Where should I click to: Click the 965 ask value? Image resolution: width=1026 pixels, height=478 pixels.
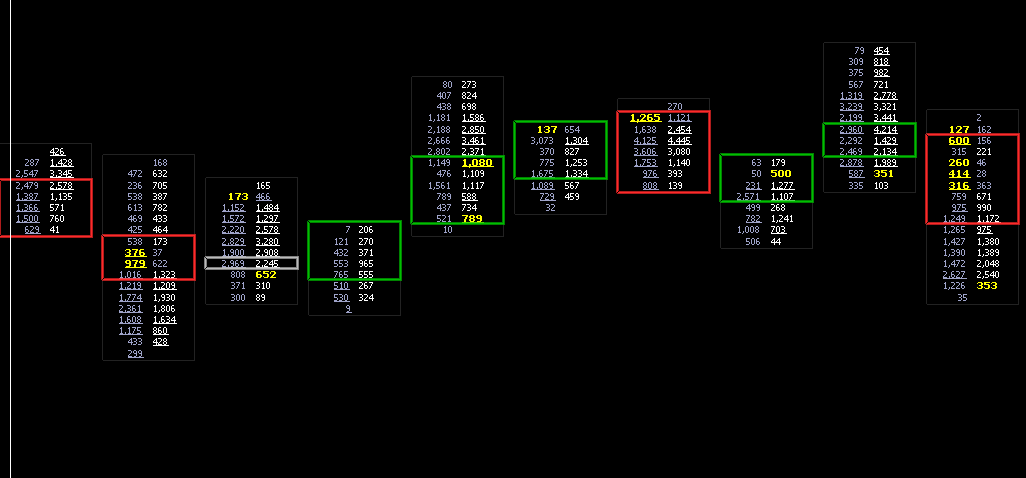(366, 264)
